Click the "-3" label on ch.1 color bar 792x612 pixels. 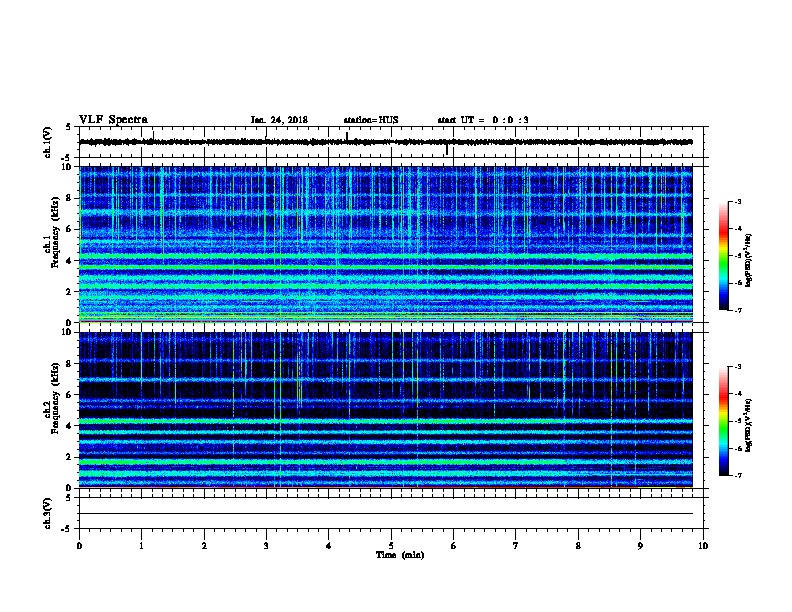tap(737, 202)
